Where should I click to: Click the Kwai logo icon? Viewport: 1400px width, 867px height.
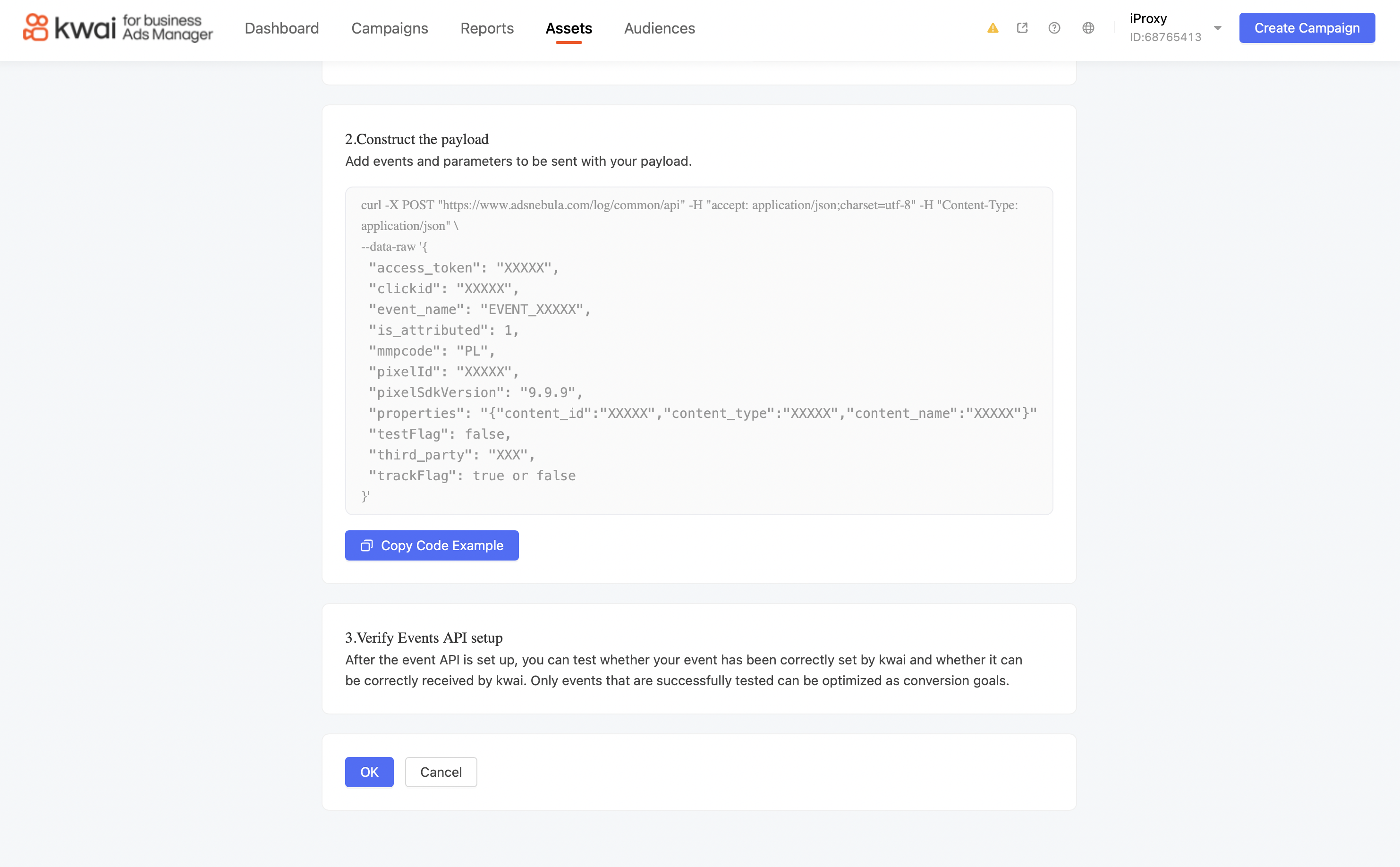(35, 27)
